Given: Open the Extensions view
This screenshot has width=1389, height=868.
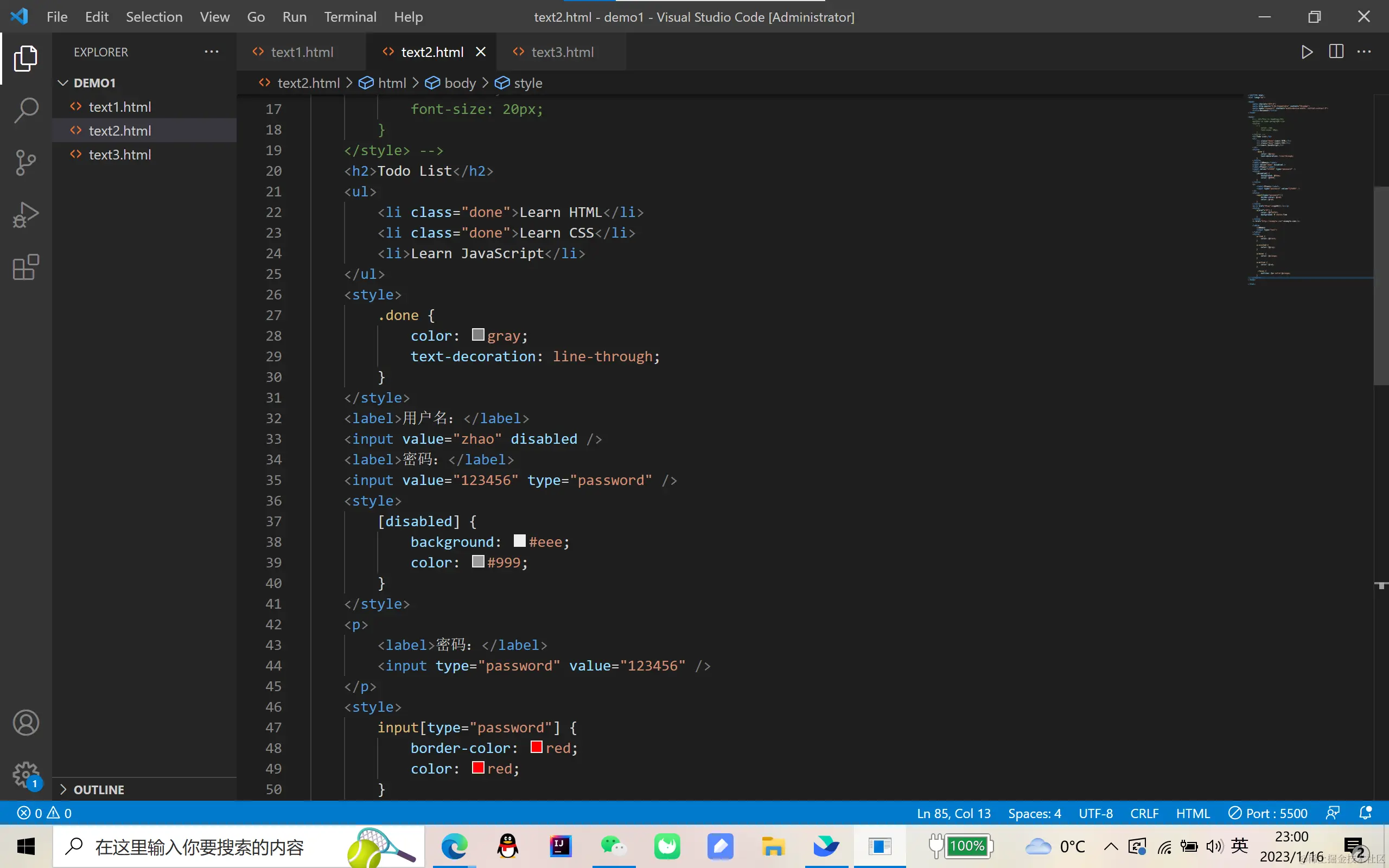Looking at the screenshot, I should point(26,267).
